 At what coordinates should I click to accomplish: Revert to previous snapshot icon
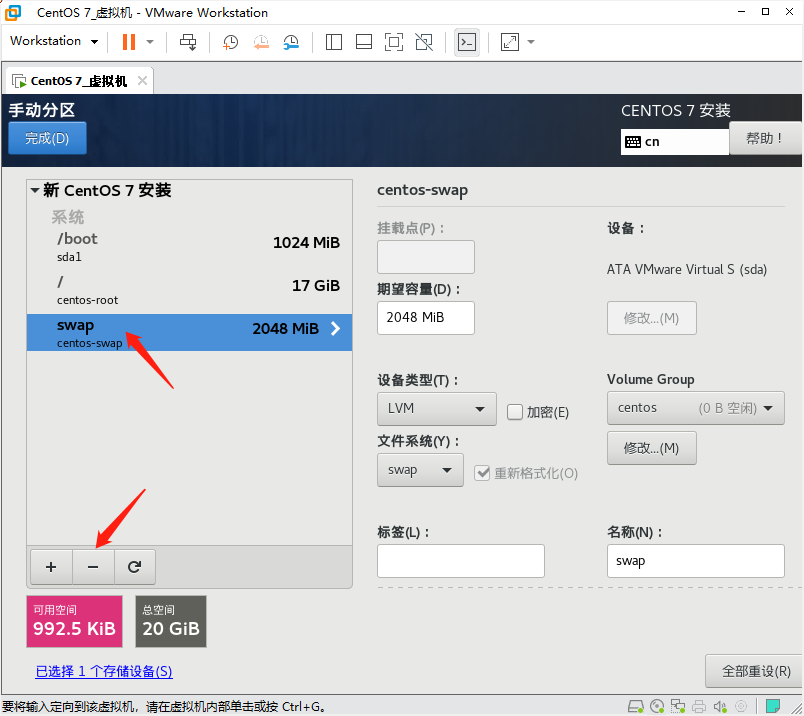click(261, 42)
